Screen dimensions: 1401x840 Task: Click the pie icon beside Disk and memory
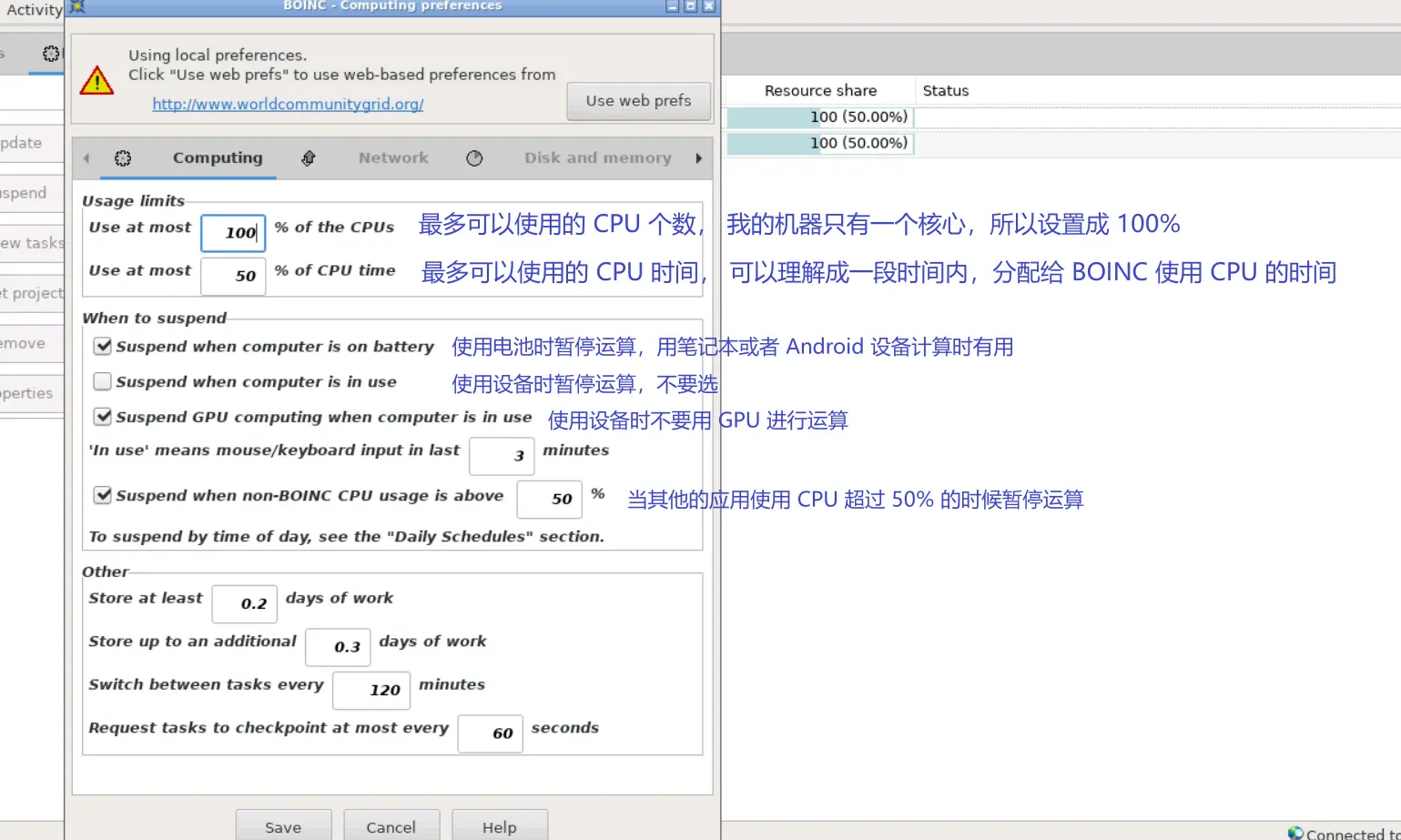(474, 158)
